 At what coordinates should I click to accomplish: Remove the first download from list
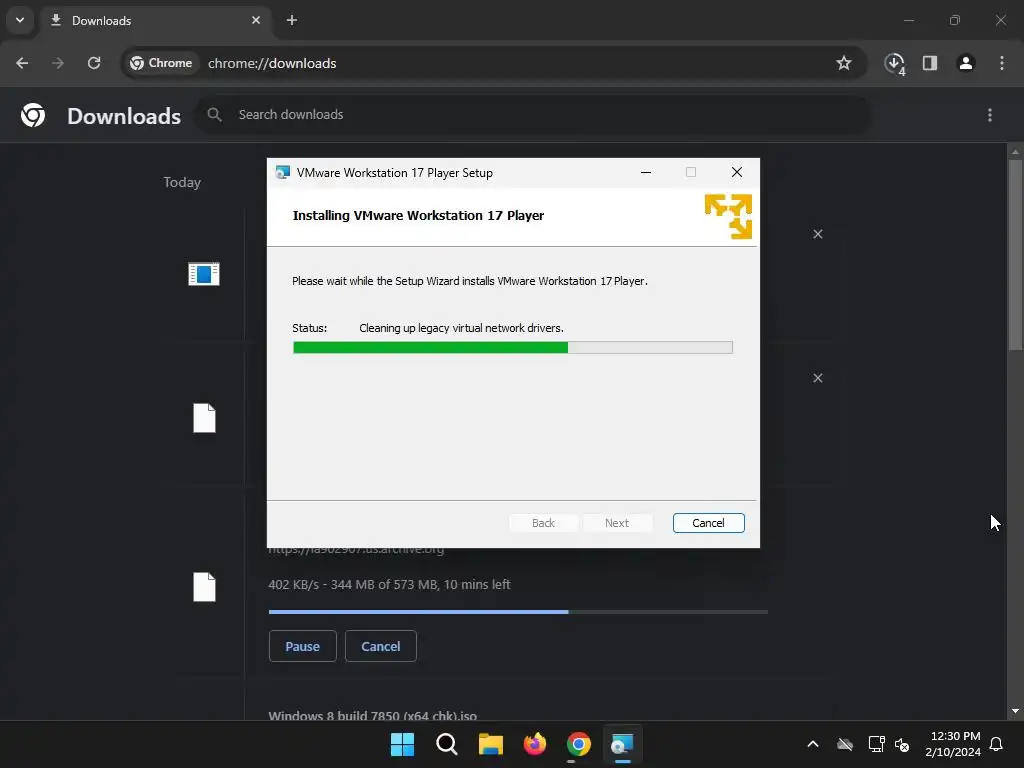point(818,234)
